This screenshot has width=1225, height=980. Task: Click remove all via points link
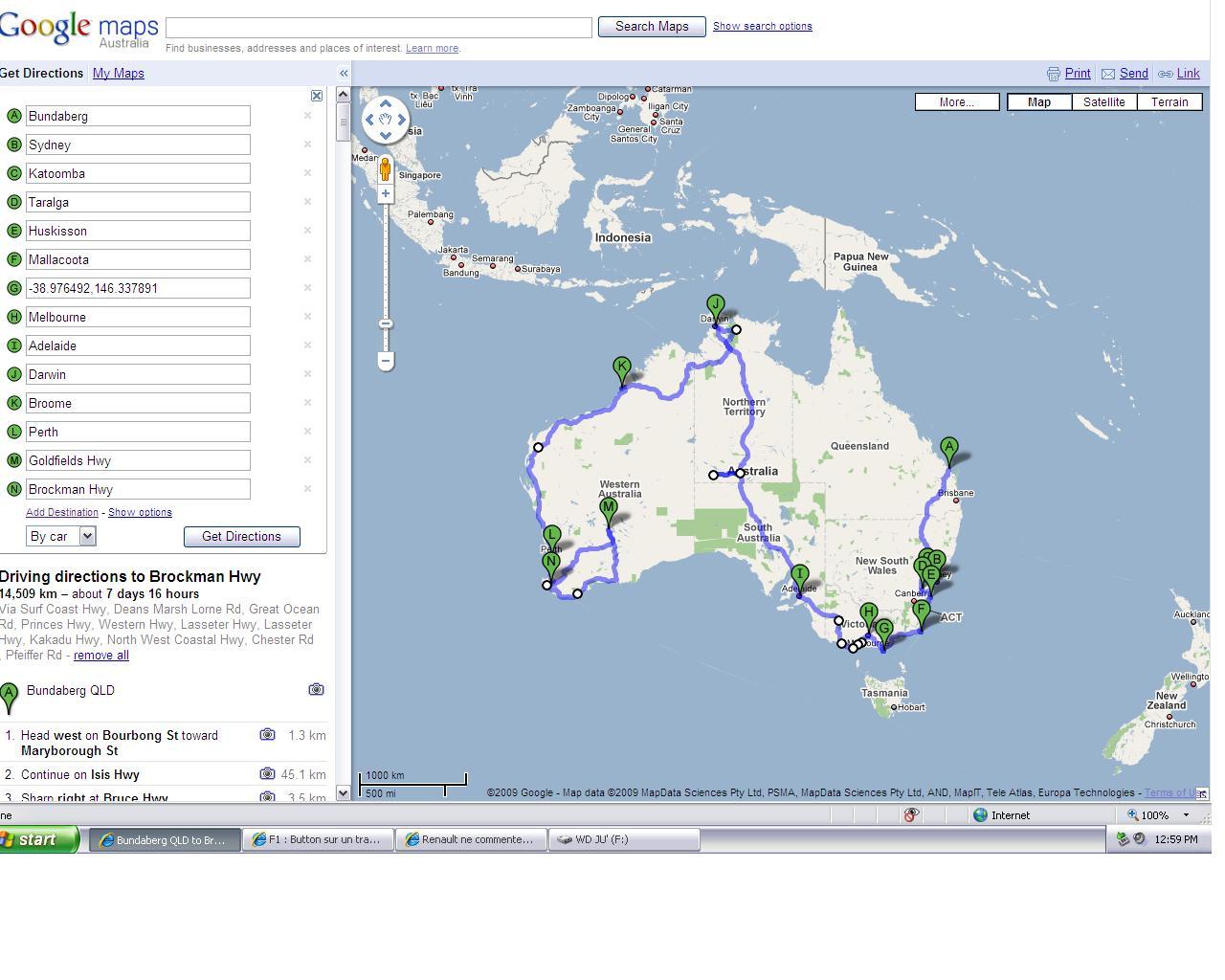[x=101, y=656]
